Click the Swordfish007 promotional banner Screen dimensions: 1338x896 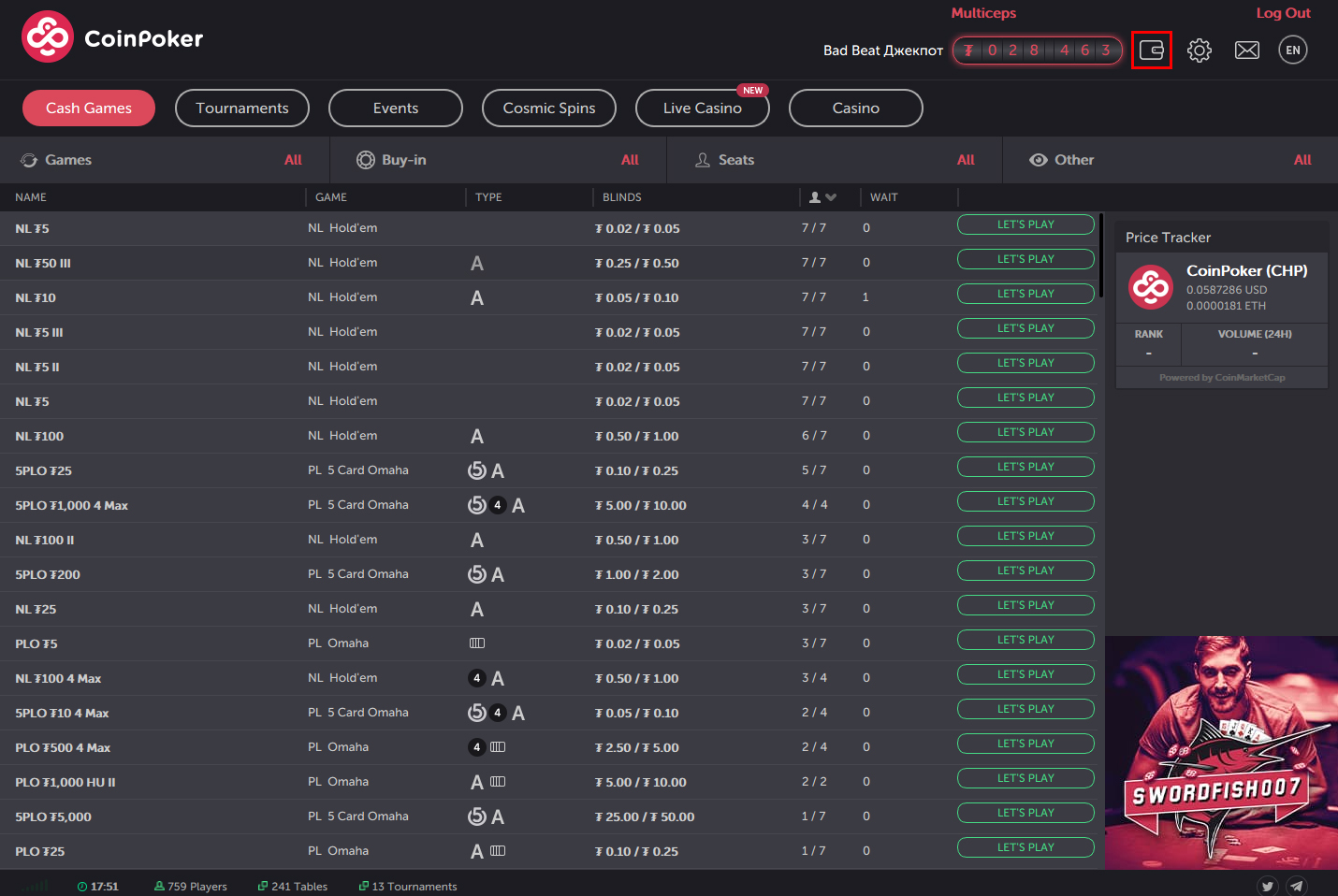tap(1221, 753)
